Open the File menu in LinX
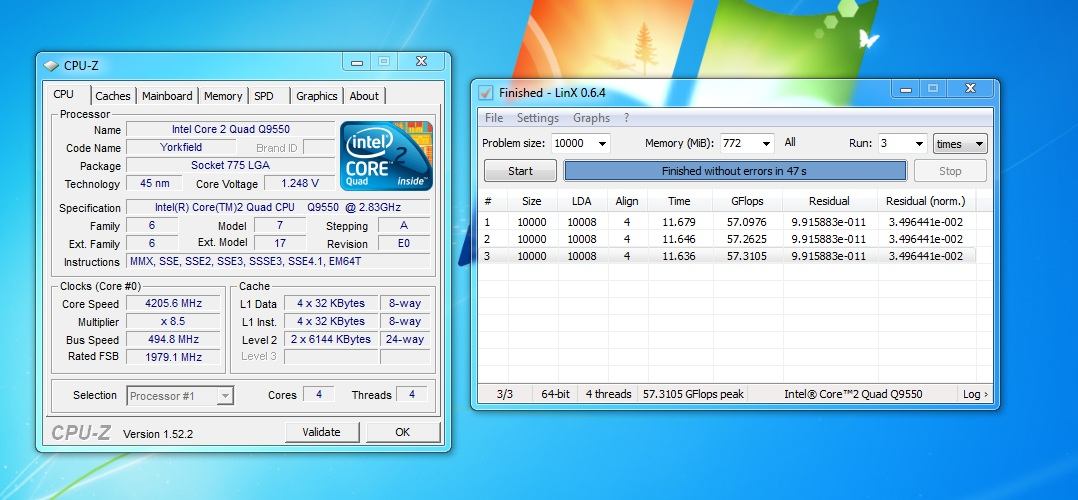Image resolution: width=1078 pixels, height=500 pixels. [494, 118]
